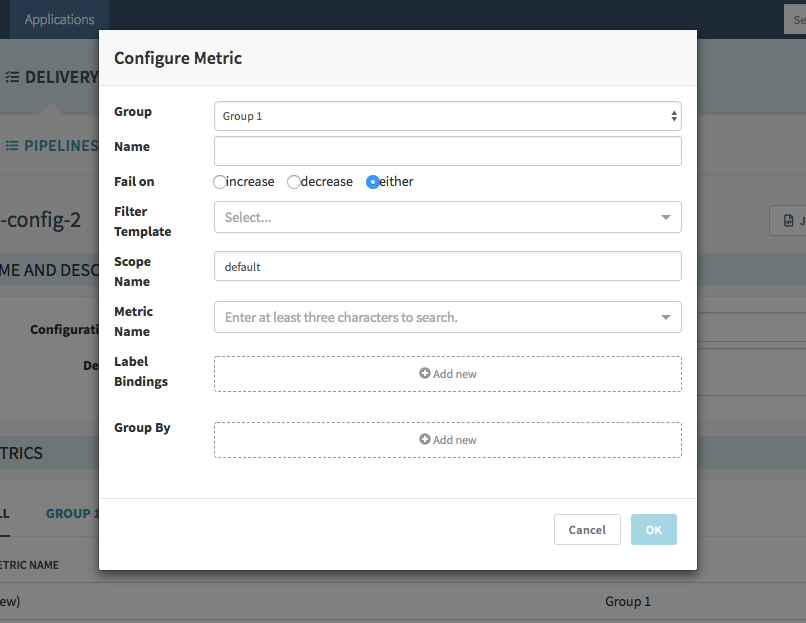Open the Filter Template select dropdown
The height and width of the screenshot is (623, 806).
point(448,217)
